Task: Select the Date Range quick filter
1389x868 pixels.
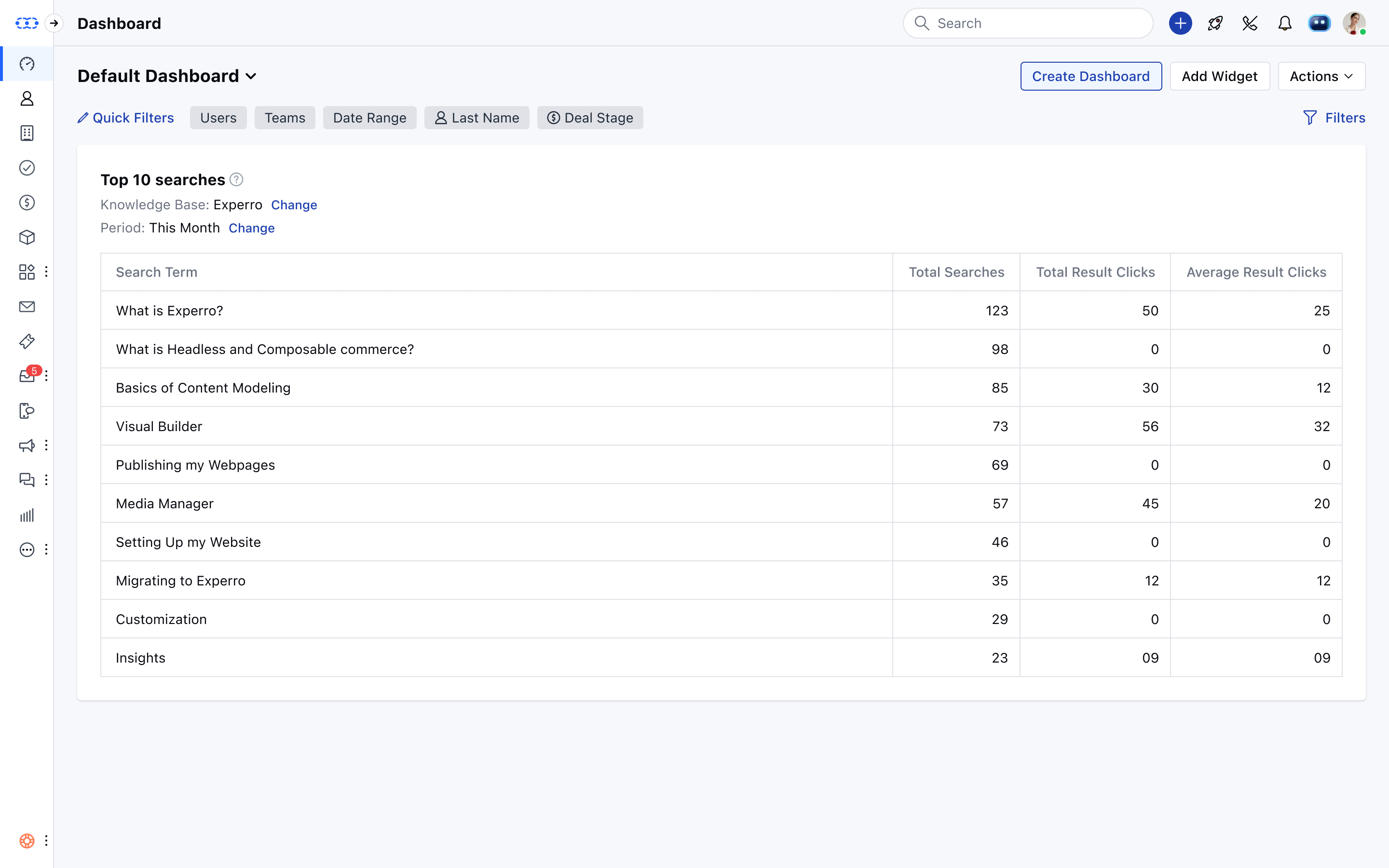Action: [369, 118]
